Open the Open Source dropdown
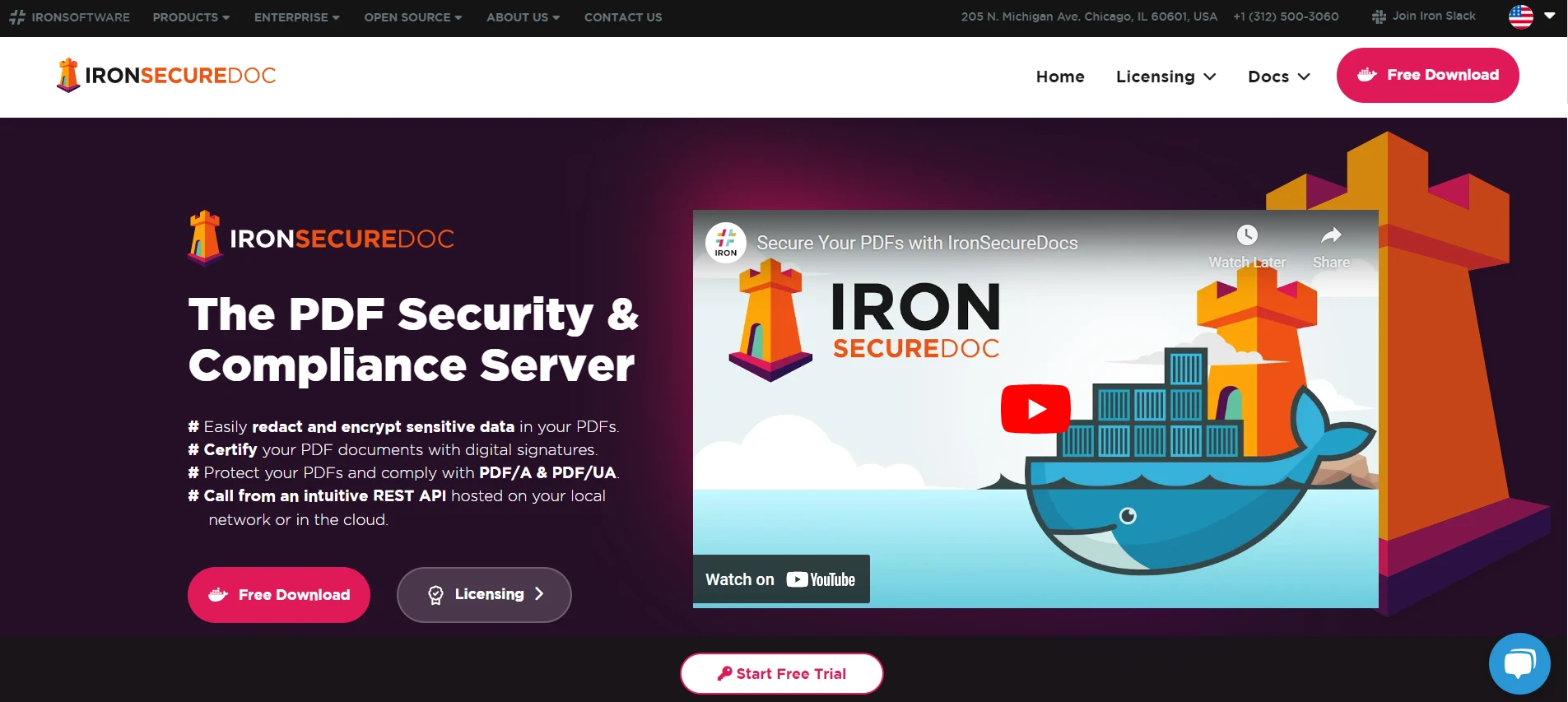Screen dimensions: 1568x702 click(412, 17)
